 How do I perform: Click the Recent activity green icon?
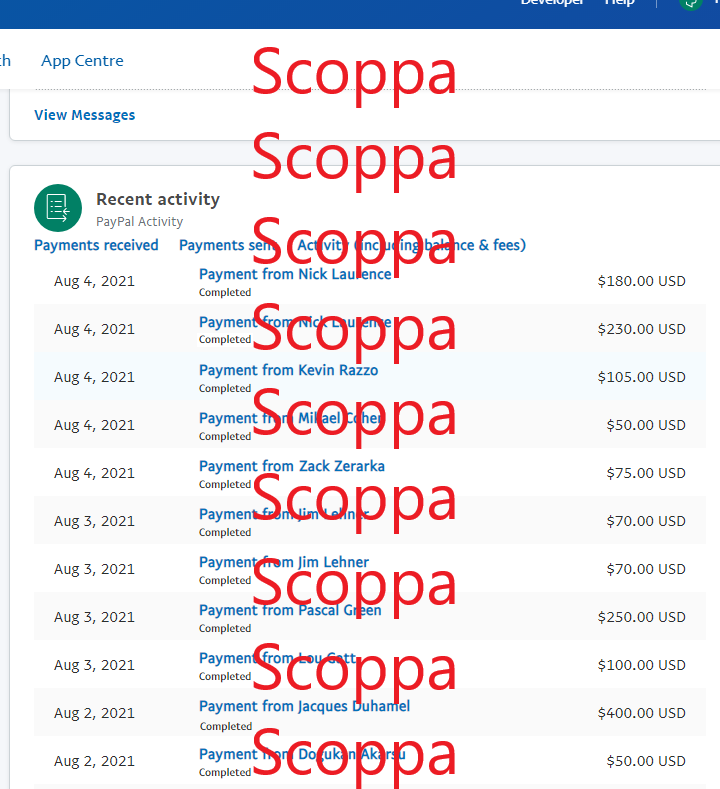pyautogui.click(x=58, y=208)
